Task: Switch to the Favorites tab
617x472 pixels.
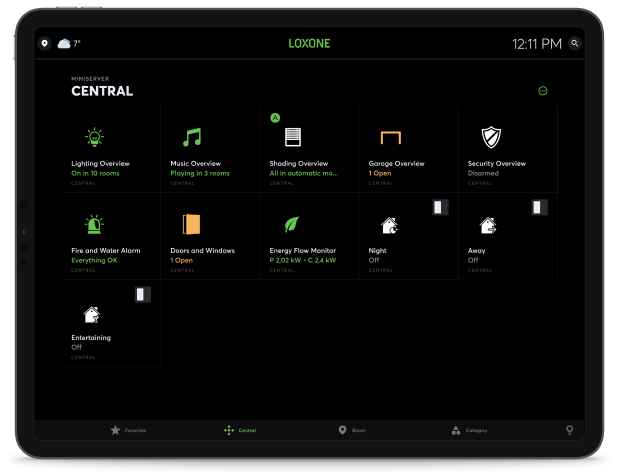Action: [x=128, y=430]
